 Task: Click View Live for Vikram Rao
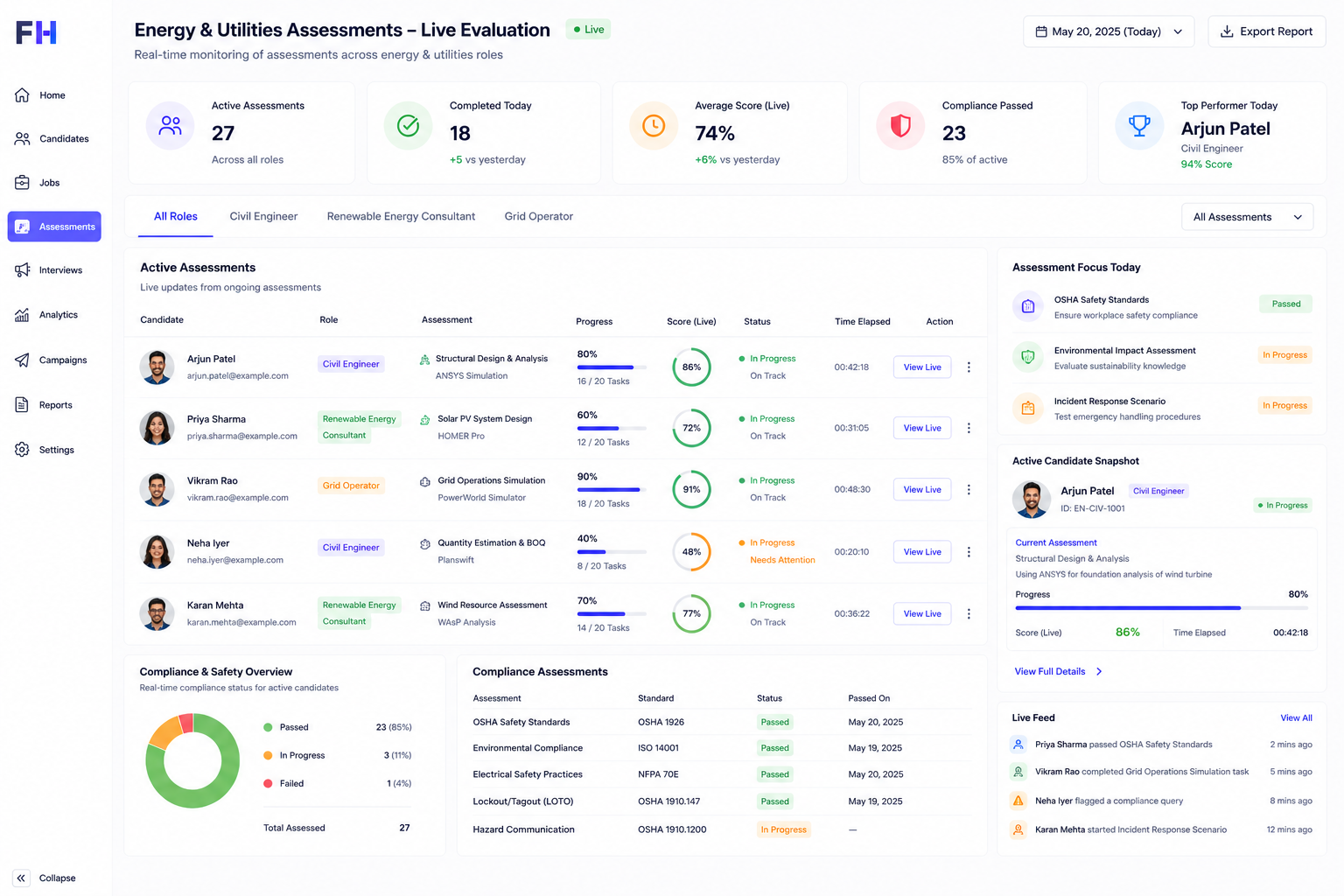point(922,490)
